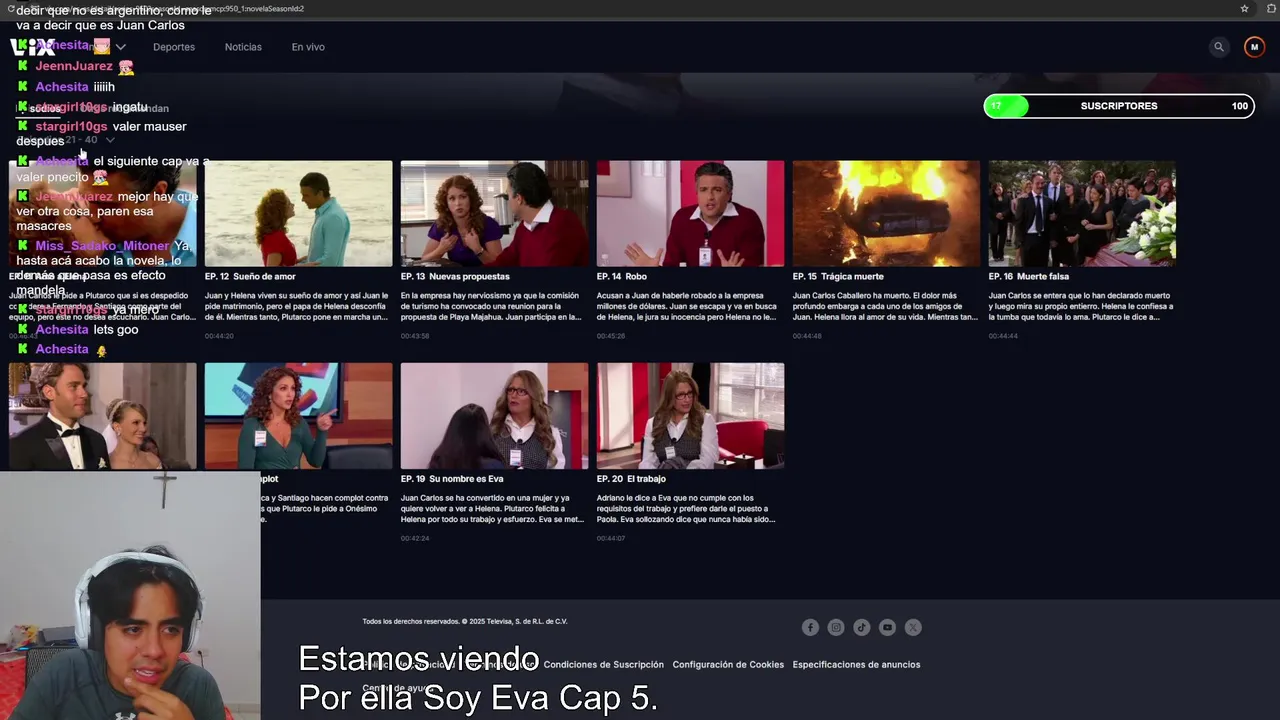This screenshot has height=720, width=1280.
Task: Play episode 15 Trágica muerte thumbnail
Action: [x=887, y=214]
